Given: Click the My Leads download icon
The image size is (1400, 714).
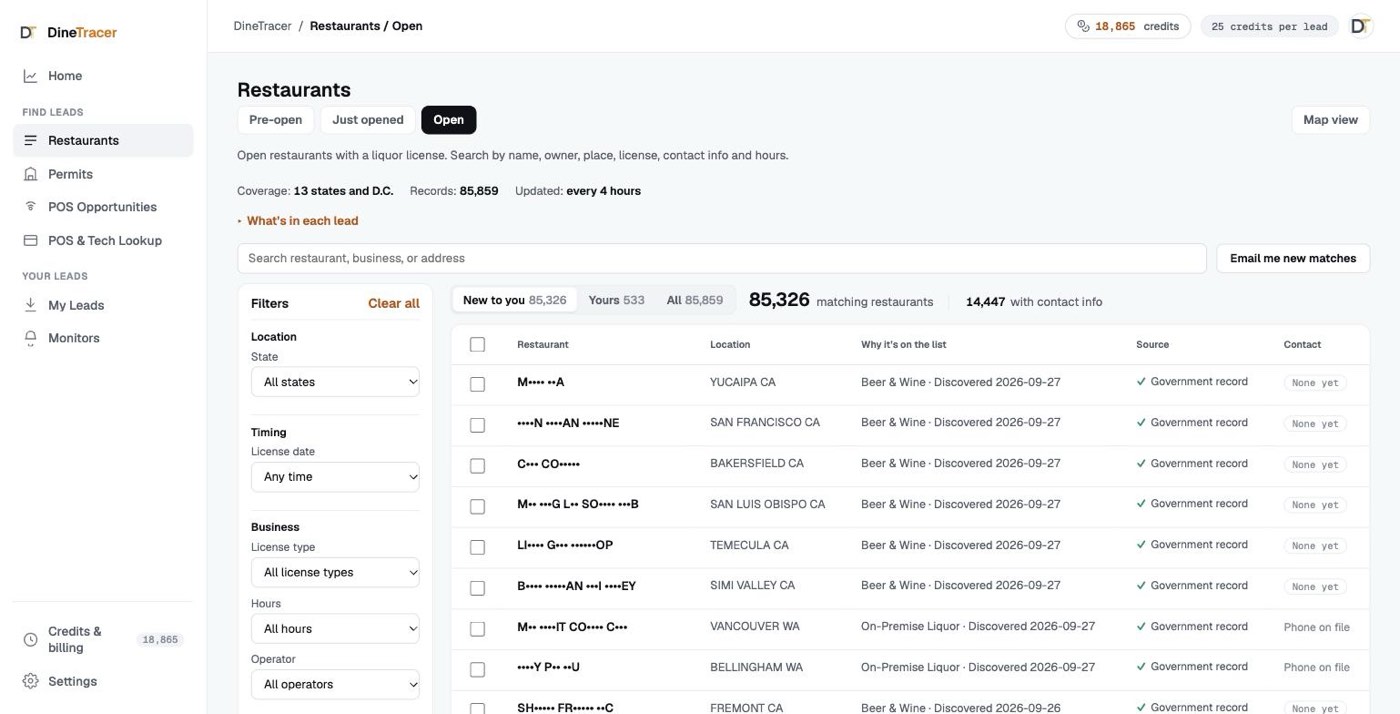Looking at the screenshot, I should click(x=30, y=305).
